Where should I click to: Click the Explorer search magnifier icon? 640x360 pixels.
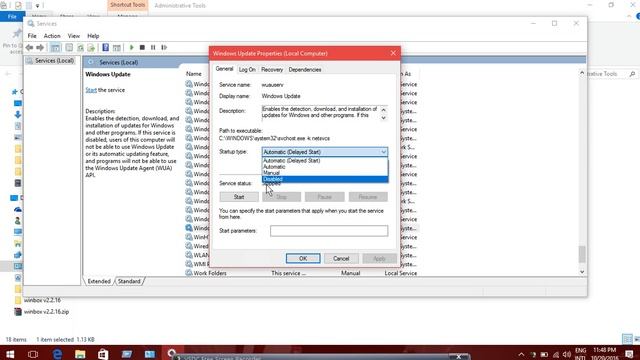pos(632,74)
